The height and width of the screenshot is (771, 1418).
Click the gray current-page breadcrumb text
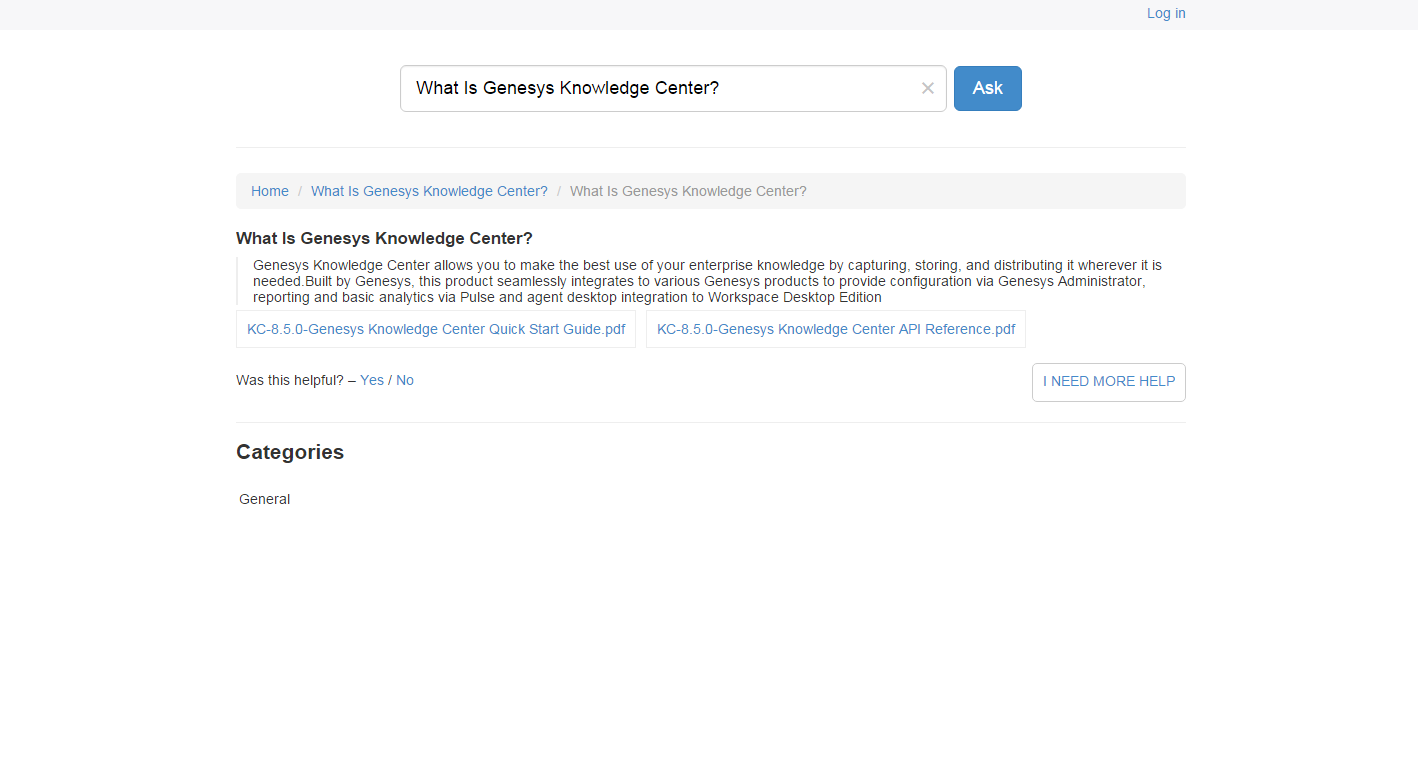point(687,191)
